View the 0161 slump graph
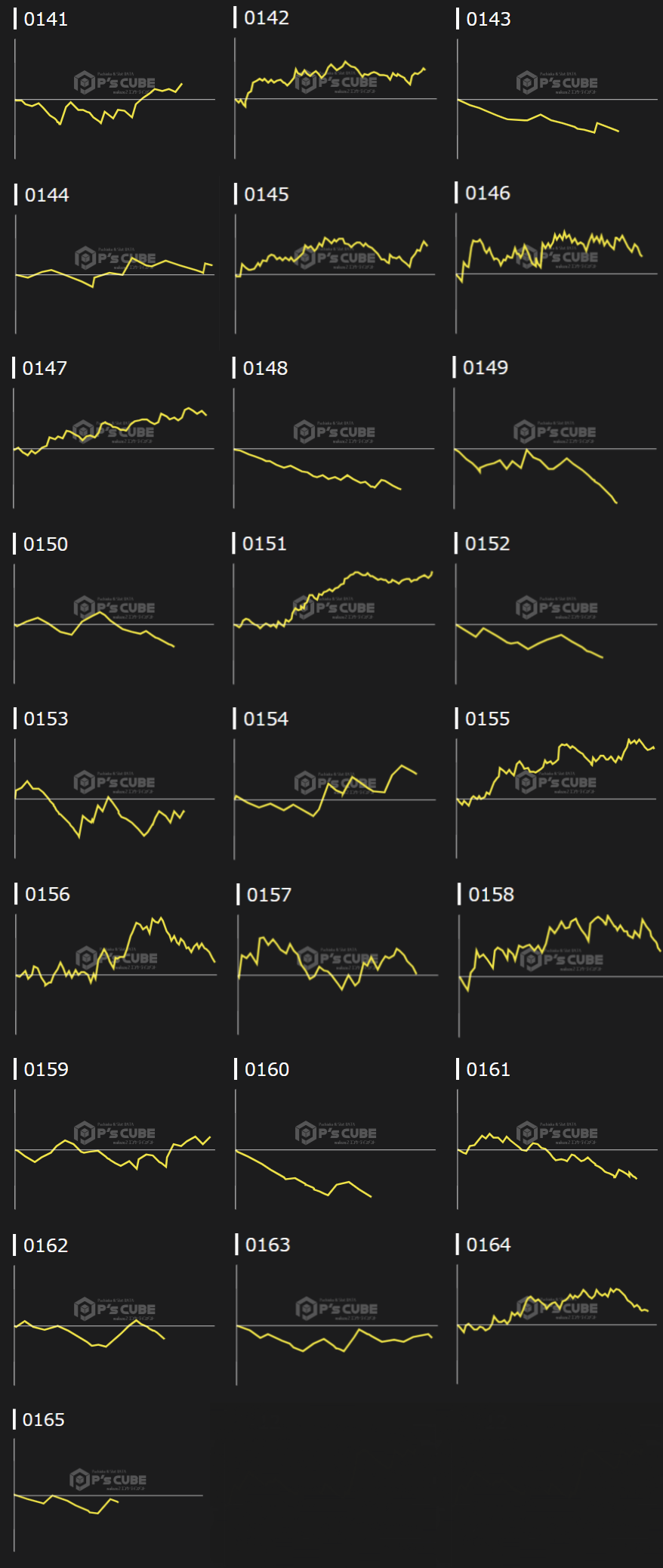Screen dimensions: 663x1568 (x=557, y=1150)
